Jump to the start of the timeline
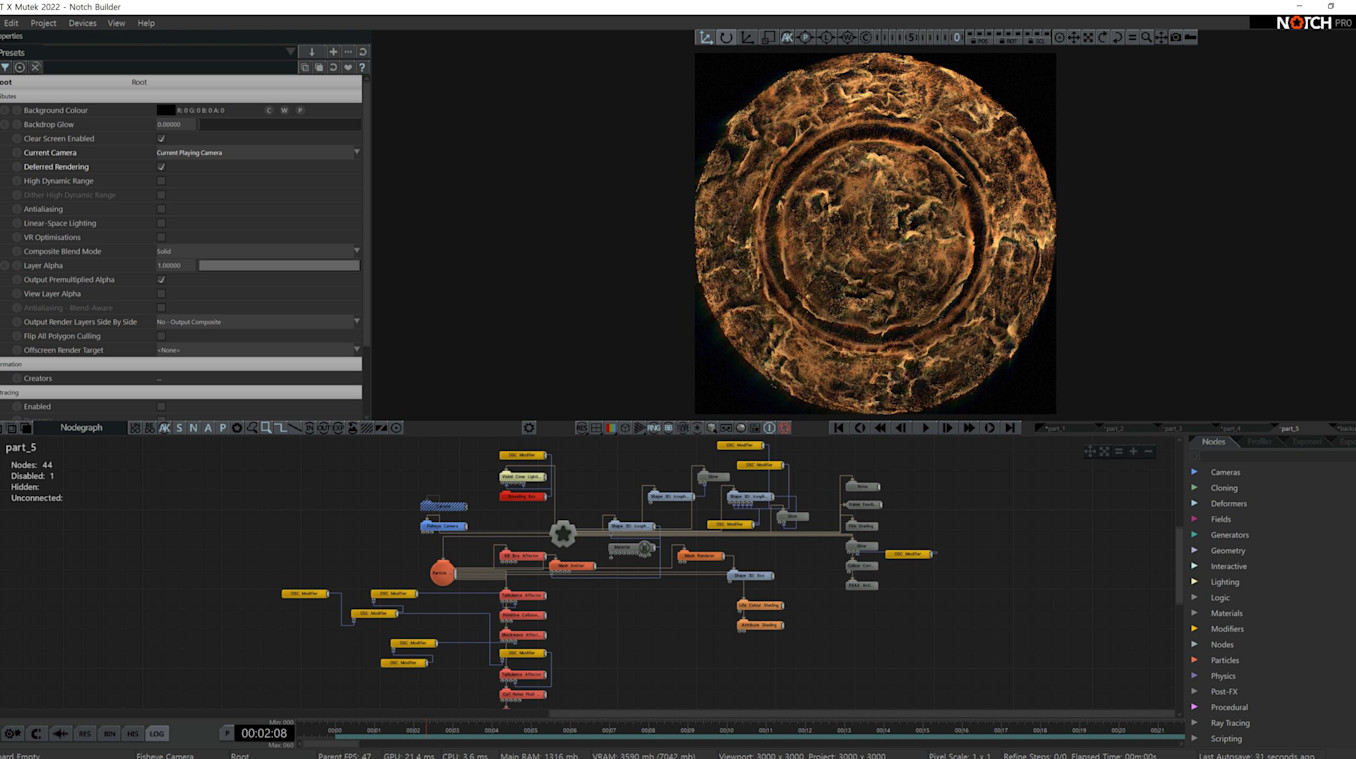This screenshot has width=1356, height=759. click(838, 428)
